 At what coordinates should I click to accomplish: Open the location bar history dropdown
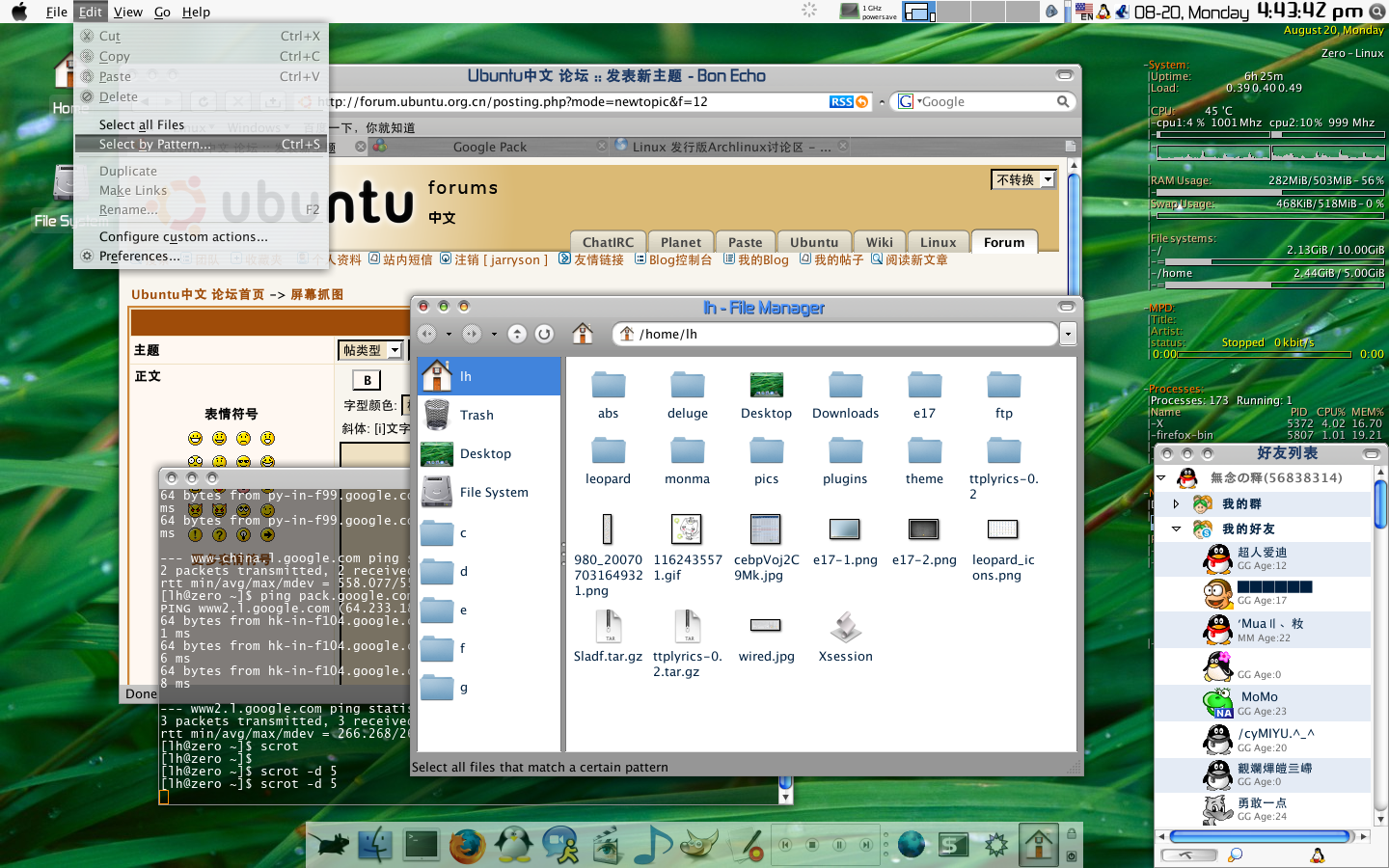pos(1068,334)
